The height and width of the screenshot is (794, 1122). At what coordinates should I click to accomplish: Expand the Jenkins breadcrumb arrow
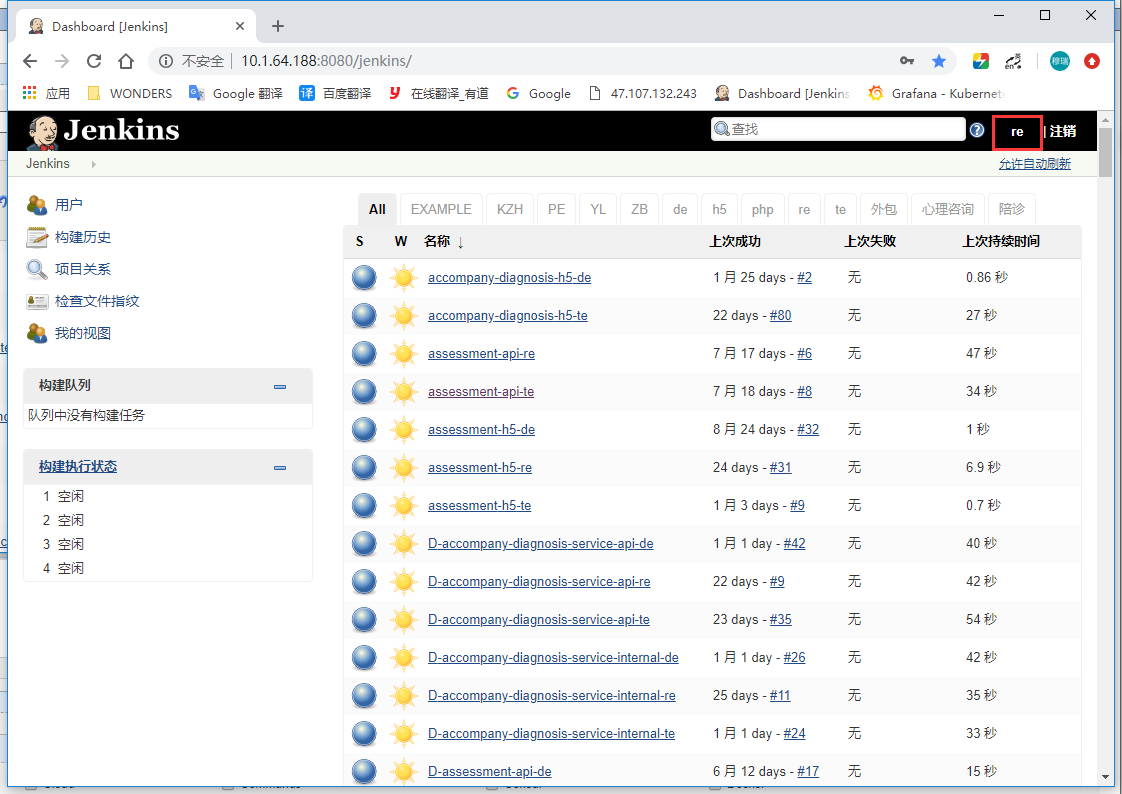tap(94, 164)
